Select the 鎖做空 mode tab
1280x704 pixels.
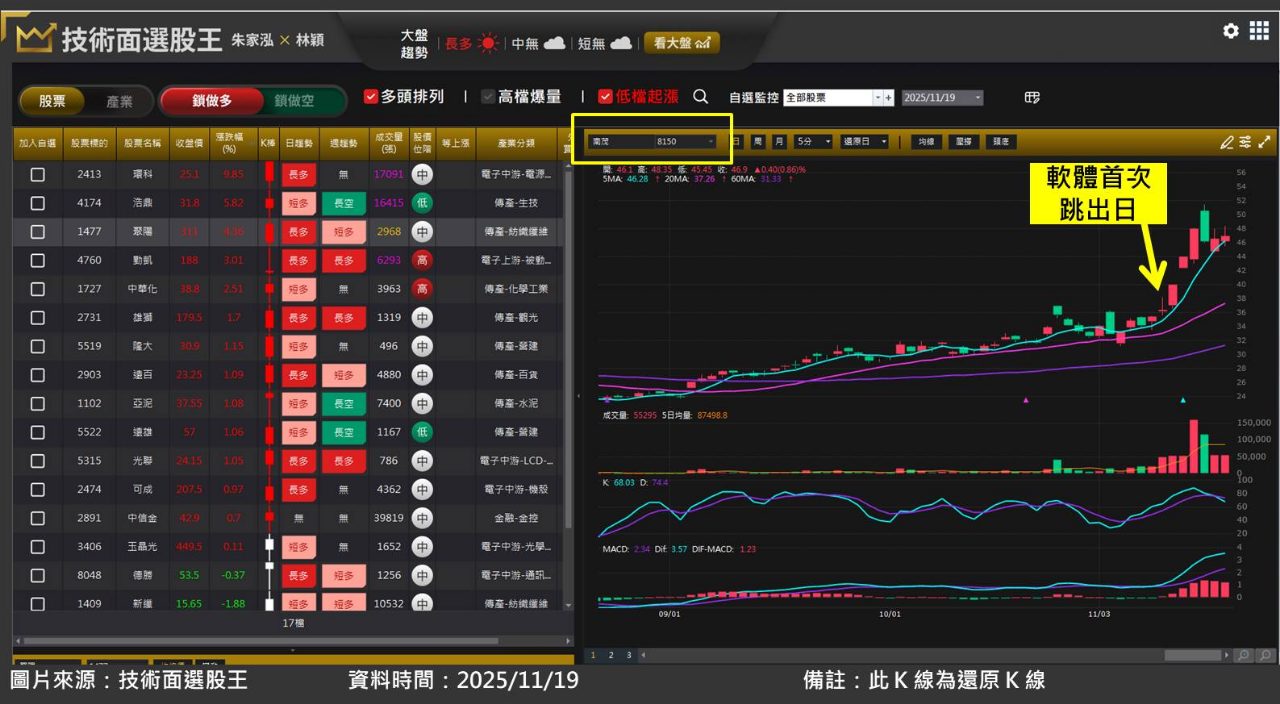(295, 101)
